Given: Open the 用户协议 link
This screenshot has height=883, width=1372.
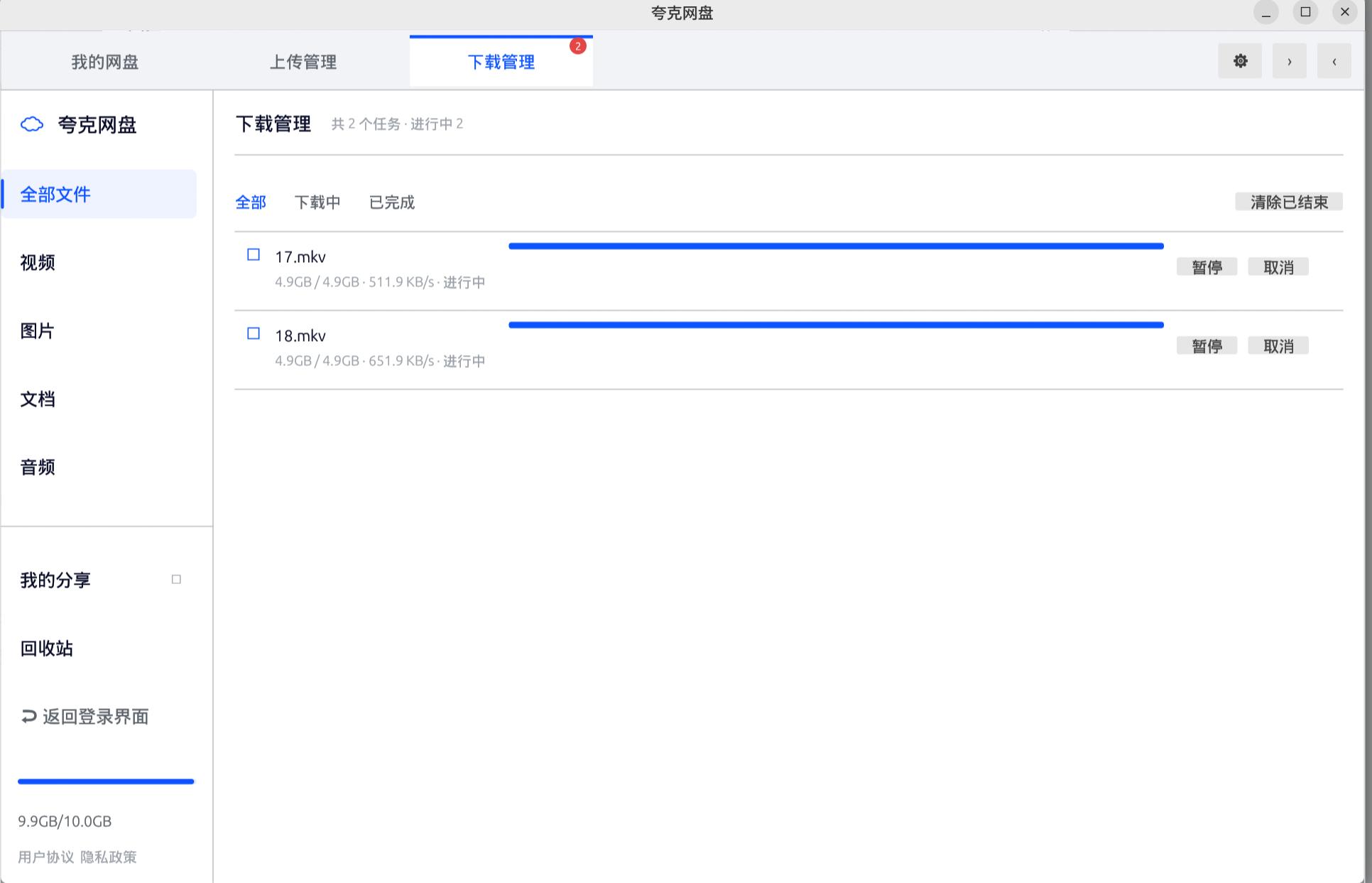Looking at the screenshot, I should click(x=46, y=857).
